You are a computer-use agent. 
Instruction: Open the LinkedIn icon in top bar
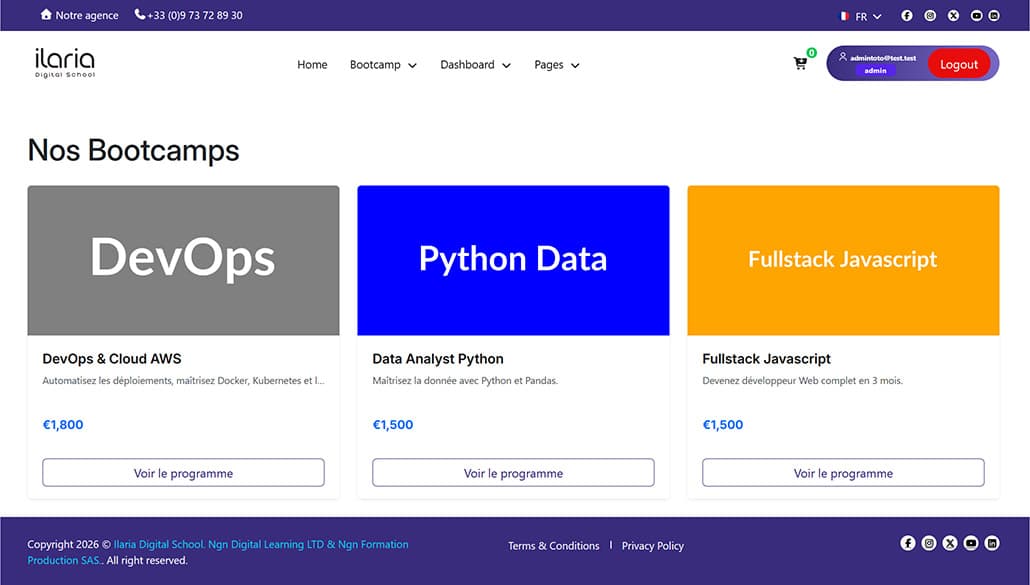click(994, 16)
